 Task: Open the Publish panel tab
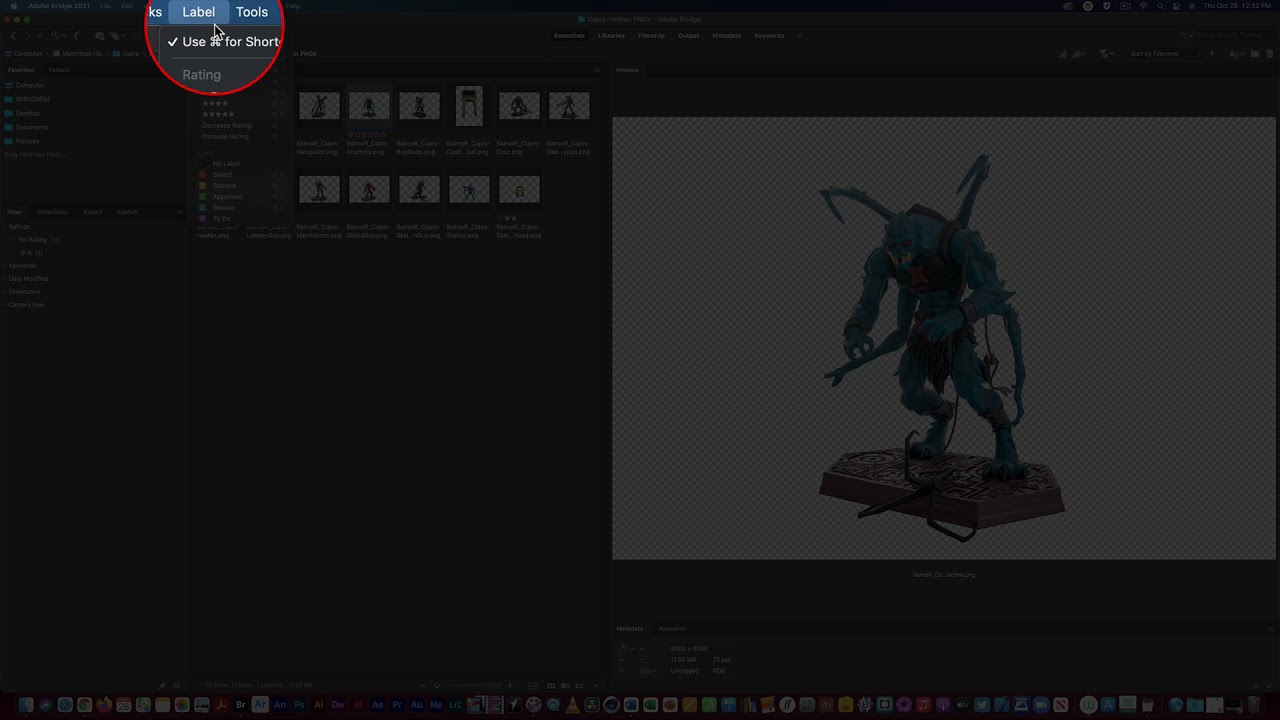[127, 212]
